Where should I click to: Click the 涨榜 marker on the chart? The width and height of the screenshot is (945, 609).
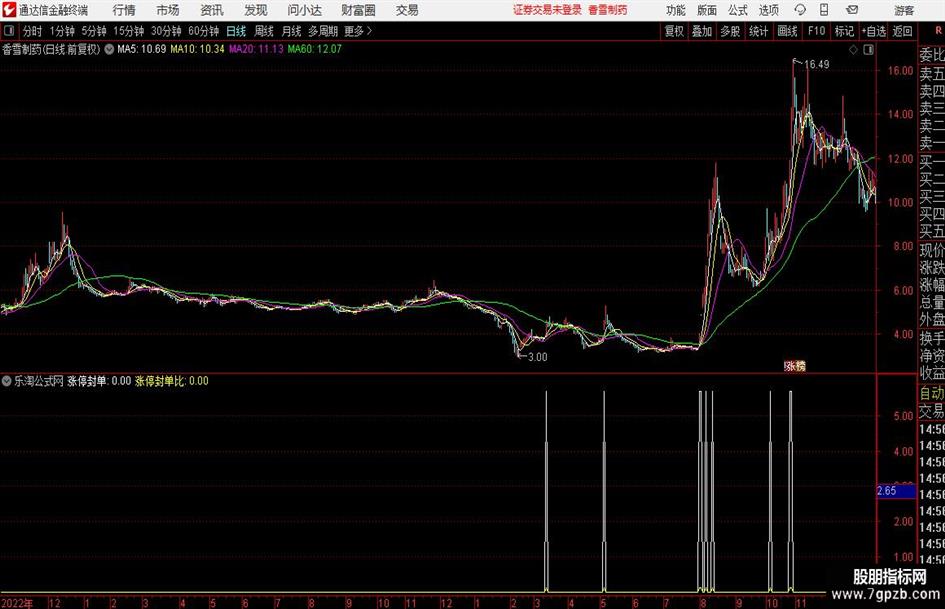coord(795,365)
